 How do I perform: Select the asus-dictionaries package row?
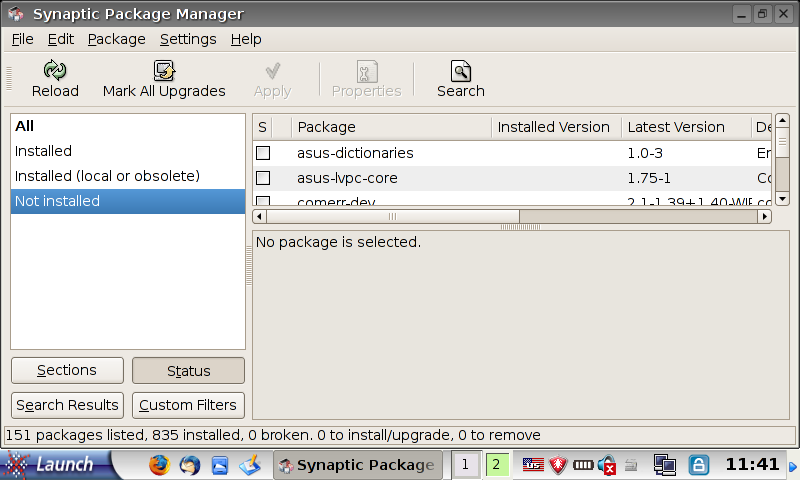pyautogui.click(x=512, y=153)
